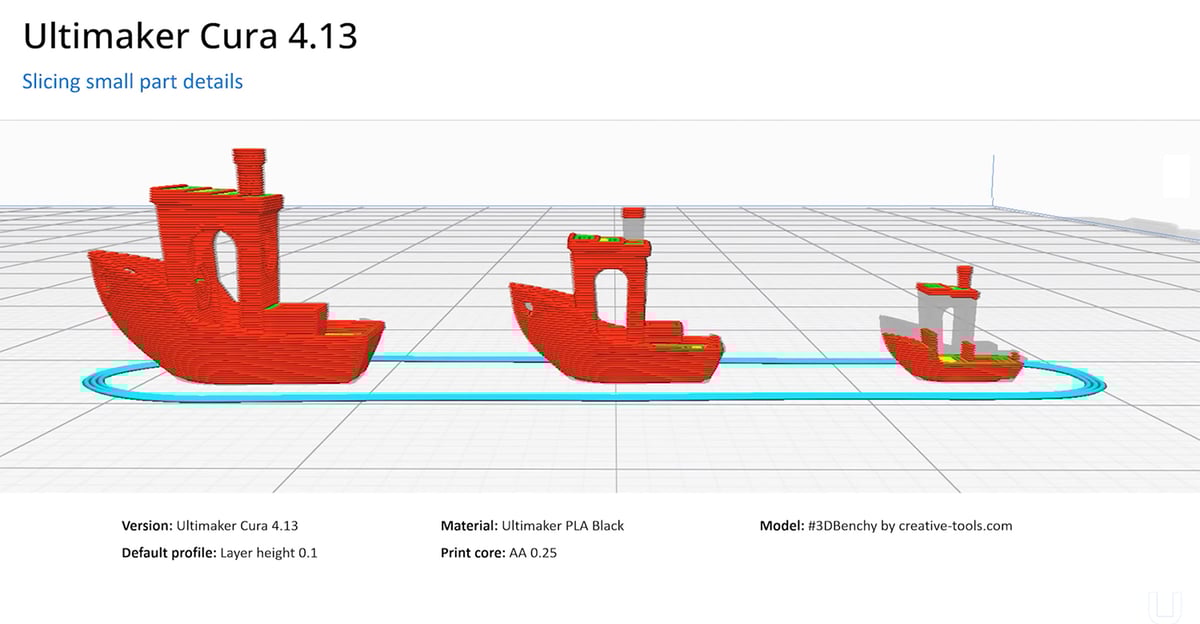Click the "Material: Ultimaker PLA Black" text
1200x624 pixels.
[x=532, y=525]
